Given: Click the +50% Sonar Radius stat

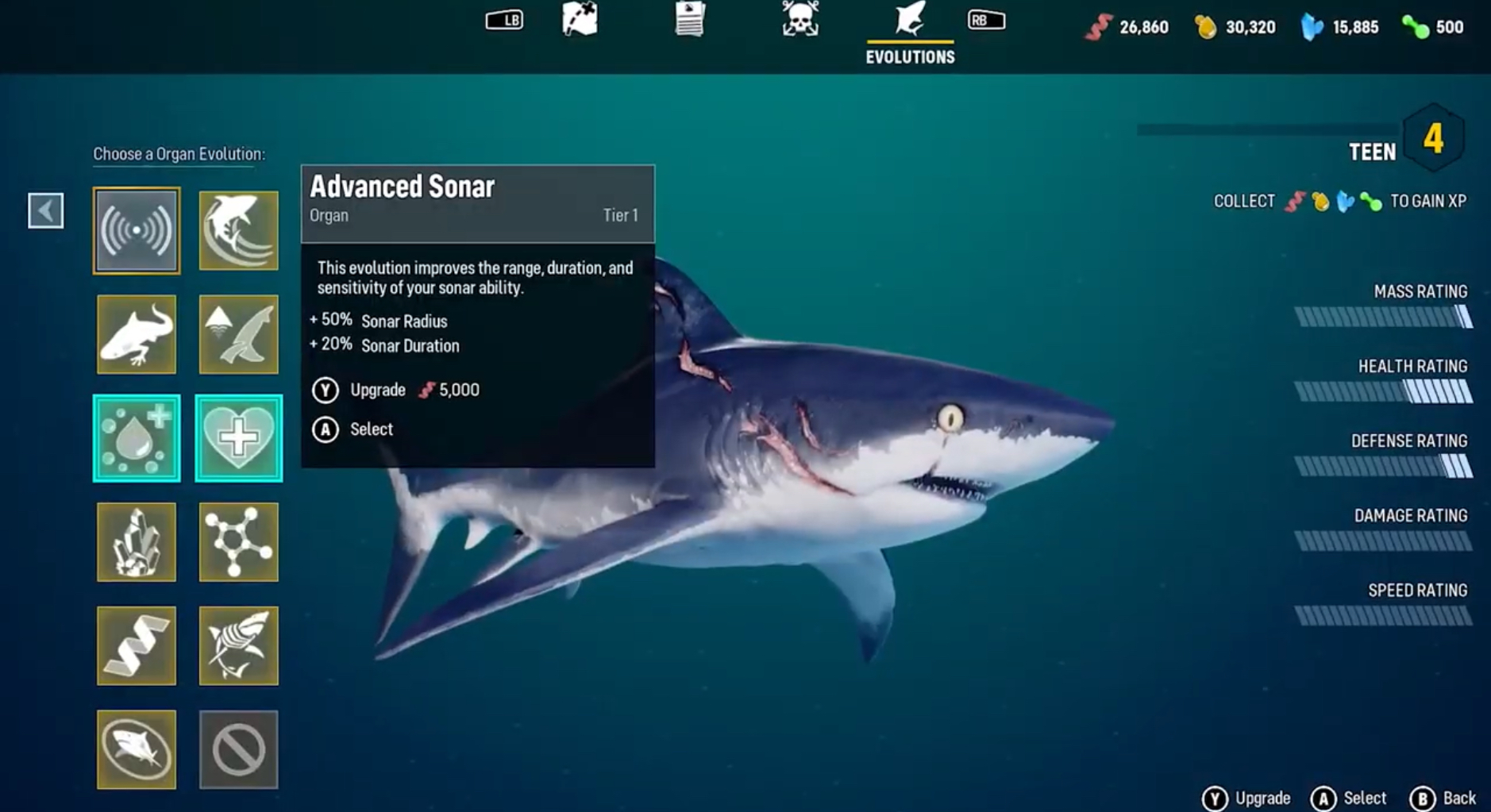Looking at the screenshot, I should coord(379,321).
